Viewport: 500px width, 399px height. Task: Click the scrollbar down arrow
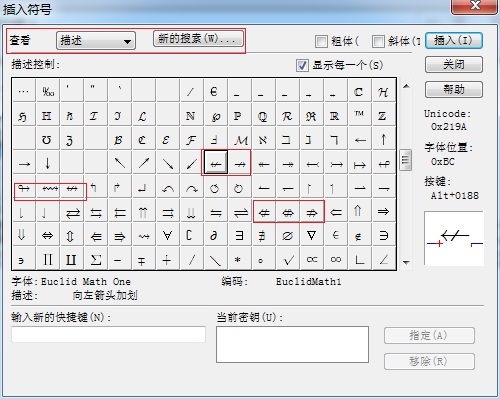click(406, 262)
